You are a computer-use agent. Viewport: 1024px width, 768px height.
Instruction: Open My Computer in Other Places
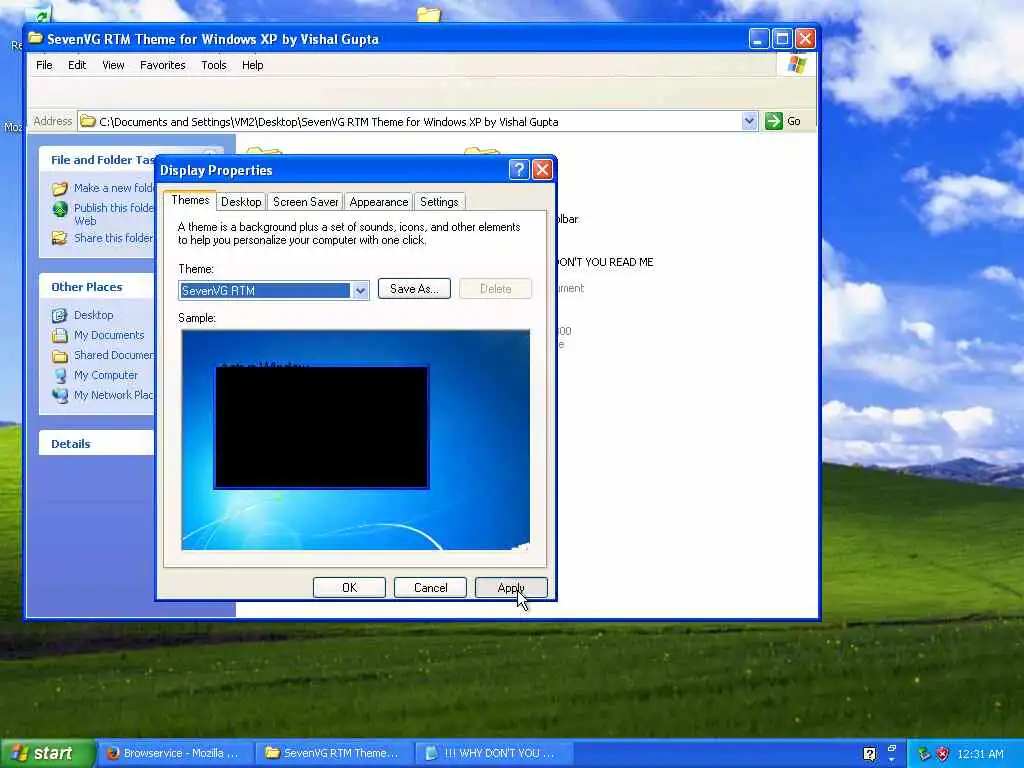coord(106,376)
